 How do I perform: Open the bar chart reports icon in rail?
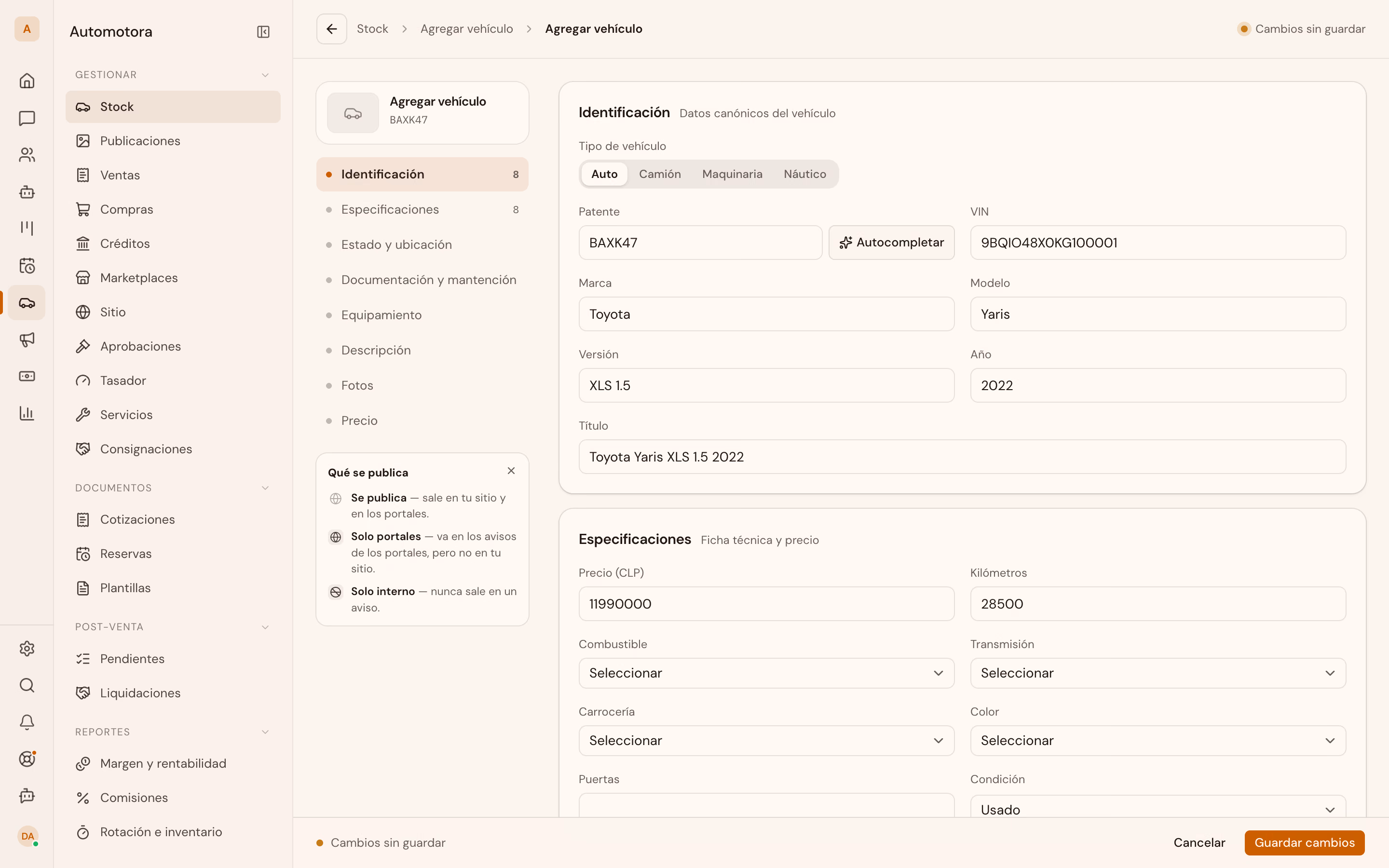click(x=27, y=413)
